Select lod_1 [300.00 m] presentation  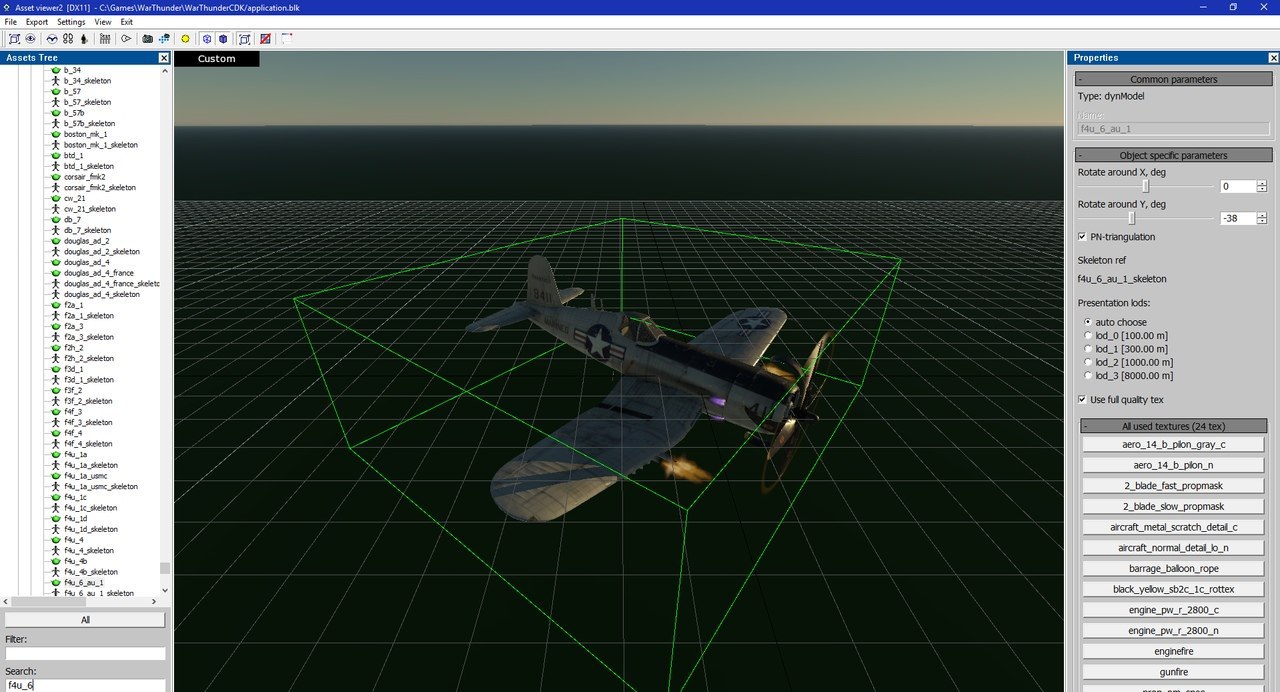1088,349
